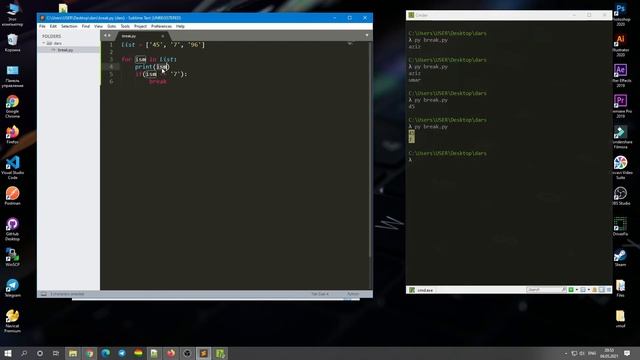Click the line 6 break statement

pos(158,81)
